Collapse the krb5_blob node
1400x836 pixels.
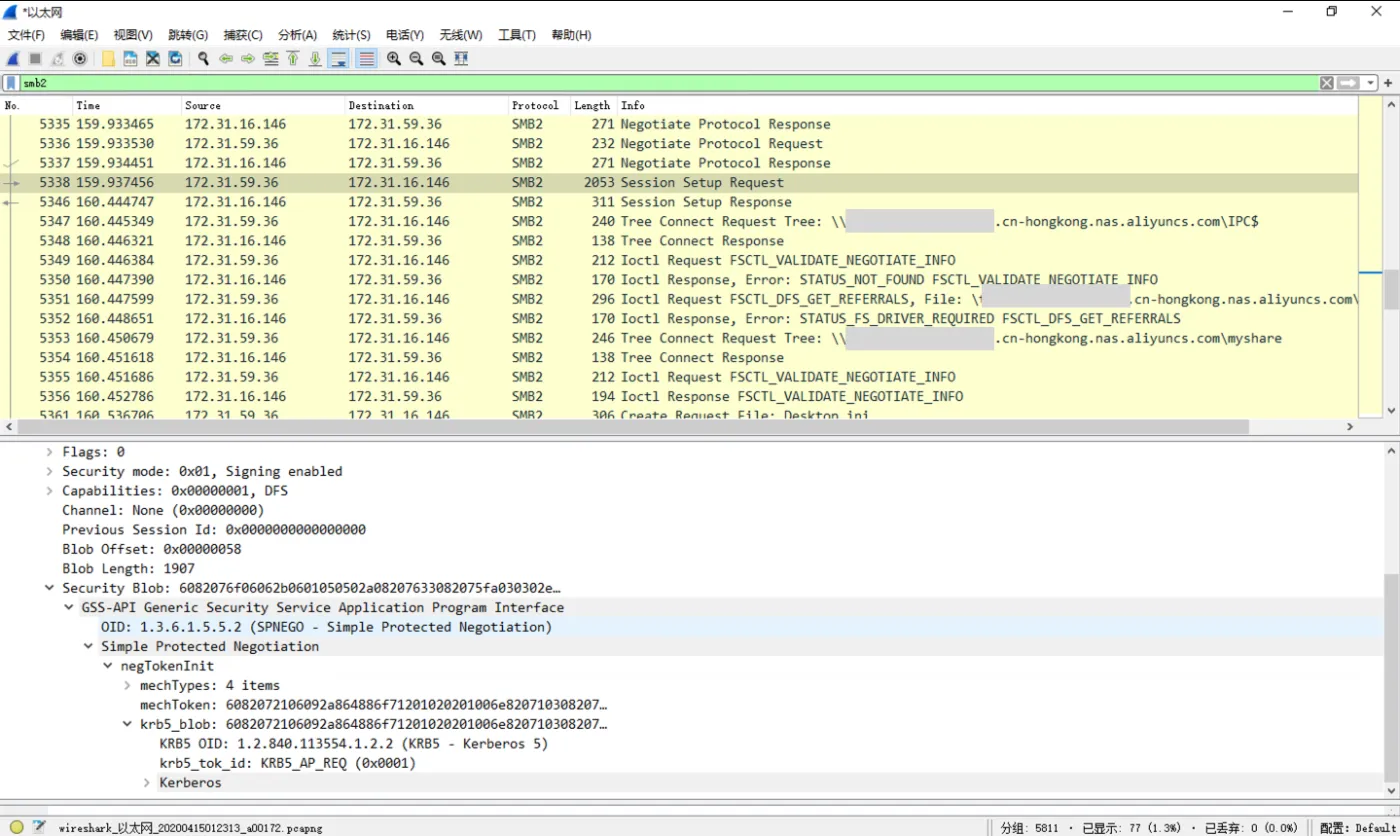point(127,724)
